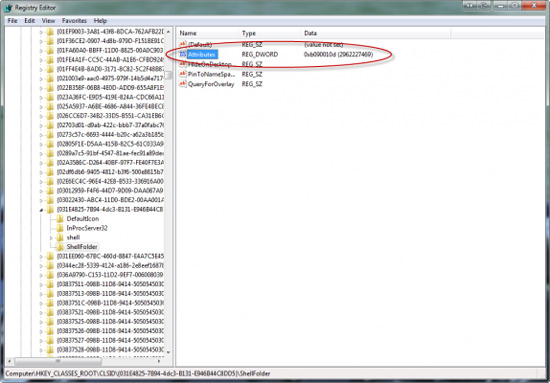
Task: Open the File menu
Action: coord(12,21)
